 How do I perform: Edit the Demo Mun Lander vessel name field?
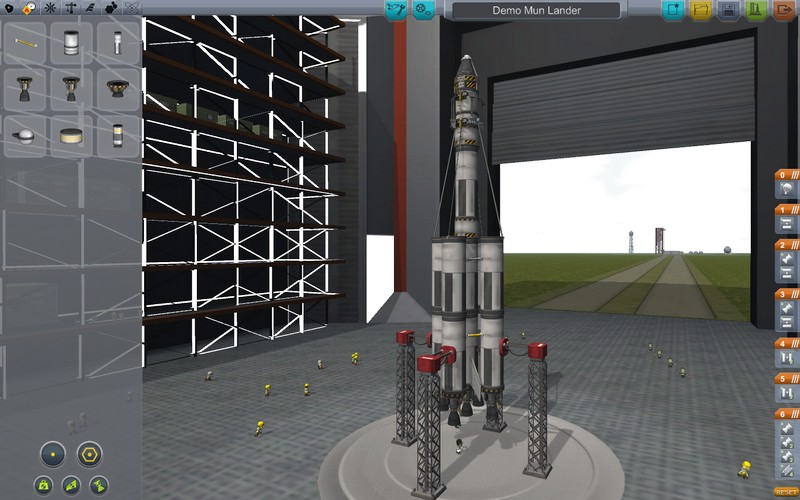[x=536, y=10]
